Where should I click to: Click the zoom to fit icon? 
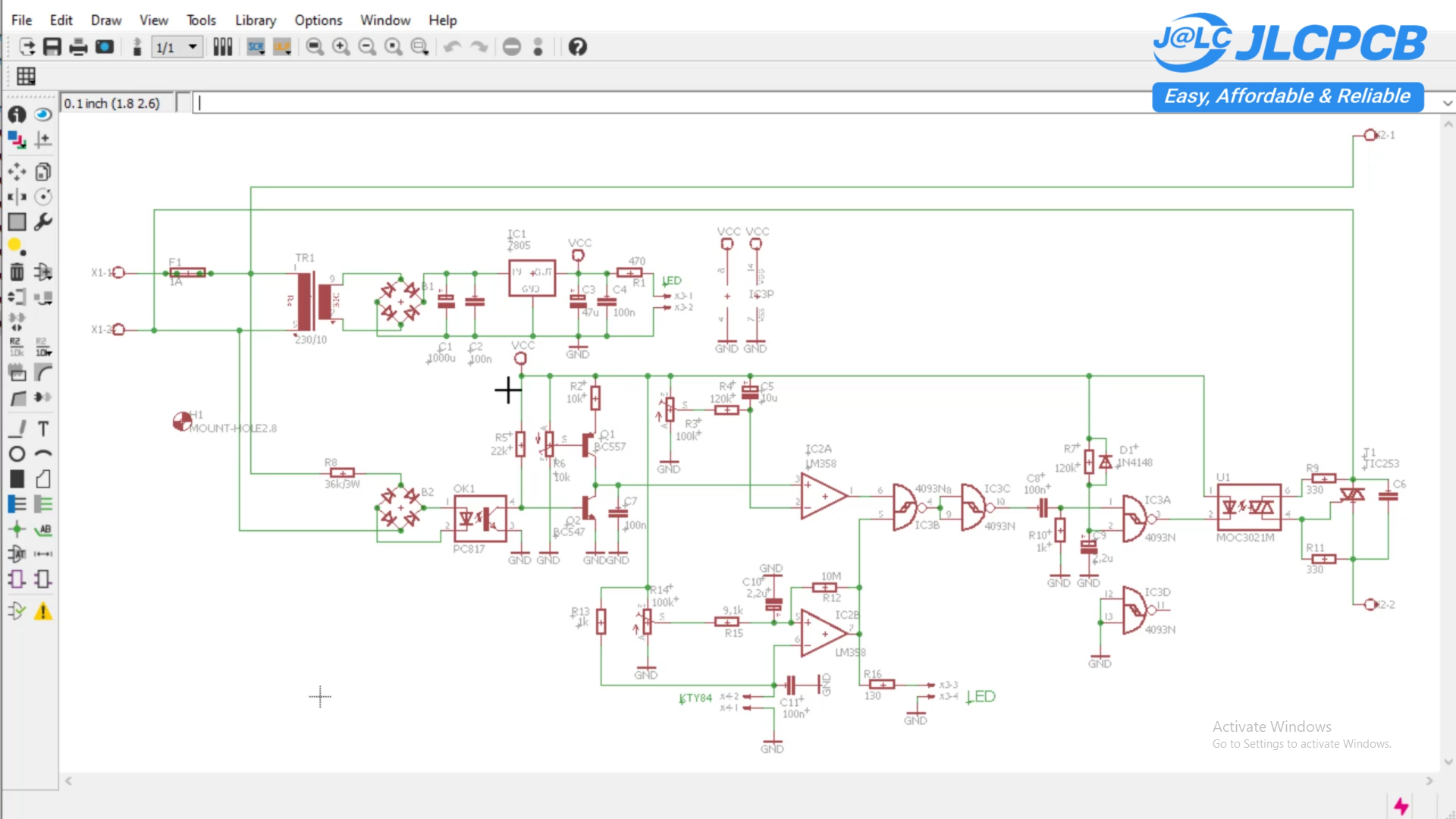[315, 47]
